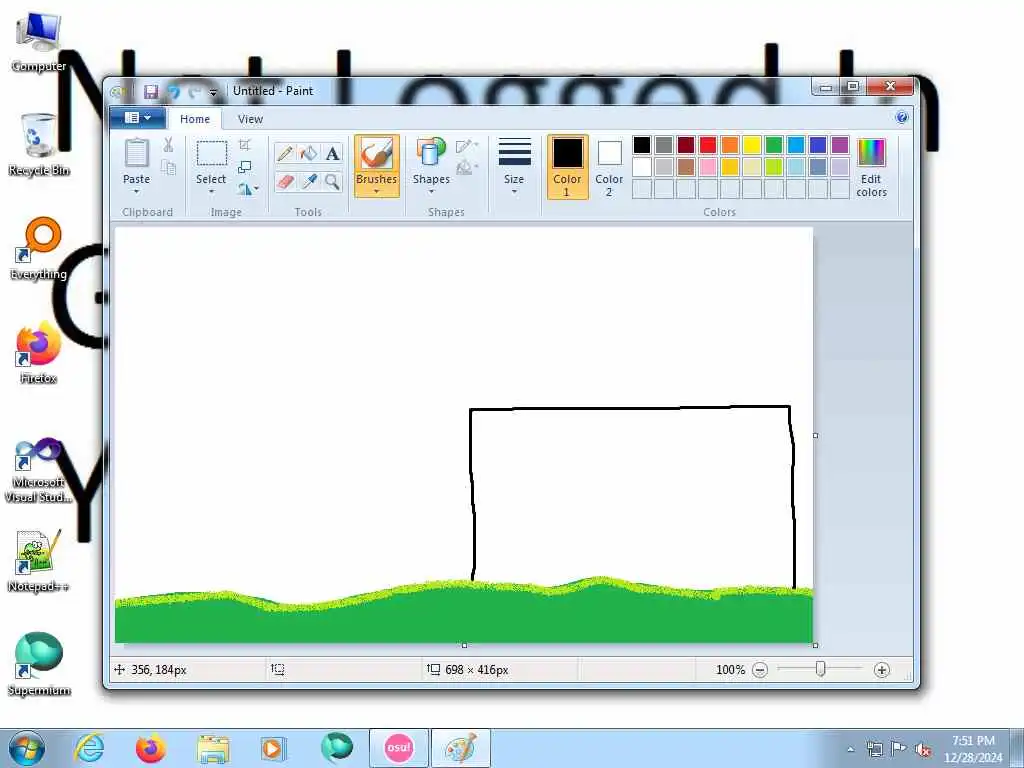Pick the black color swatch in palette
Image resolution: width=1024 pixels, height=768 pixels.
point(642,145)
